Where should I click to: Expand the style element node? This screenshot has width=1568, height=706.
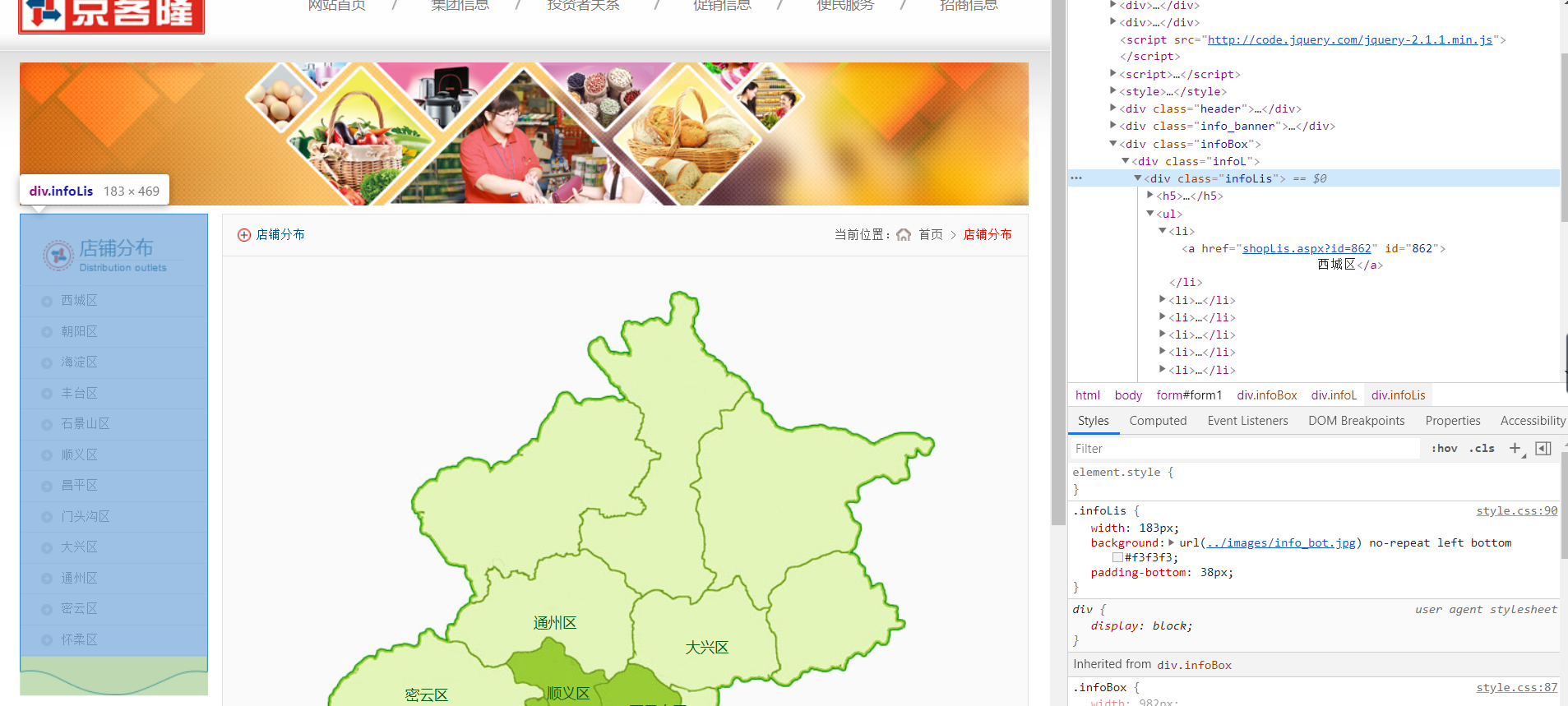click(1113, 91)
